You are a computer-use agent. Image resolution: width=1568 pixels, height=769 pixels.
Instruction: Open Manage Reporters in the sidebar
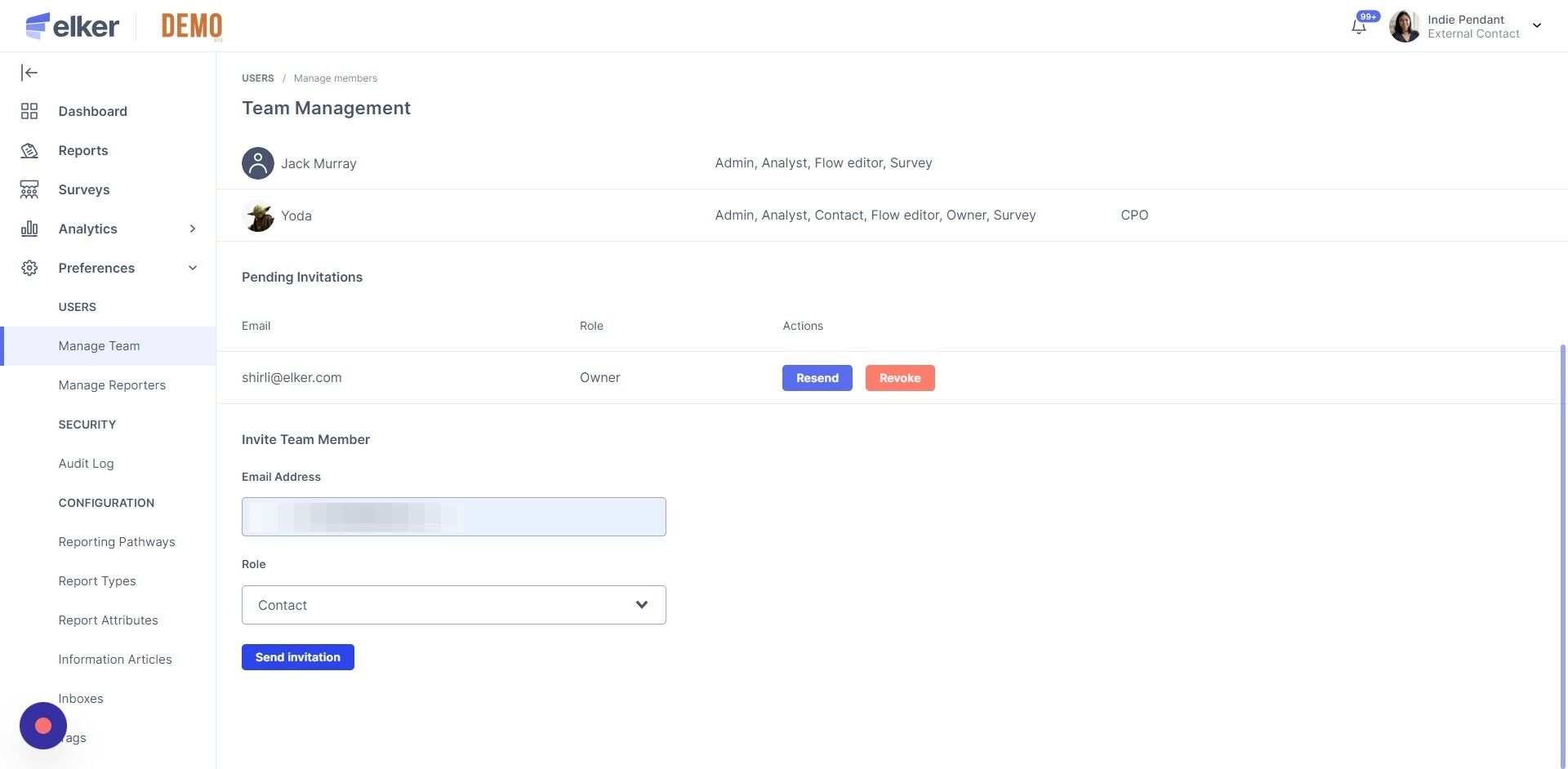(112, 385)
